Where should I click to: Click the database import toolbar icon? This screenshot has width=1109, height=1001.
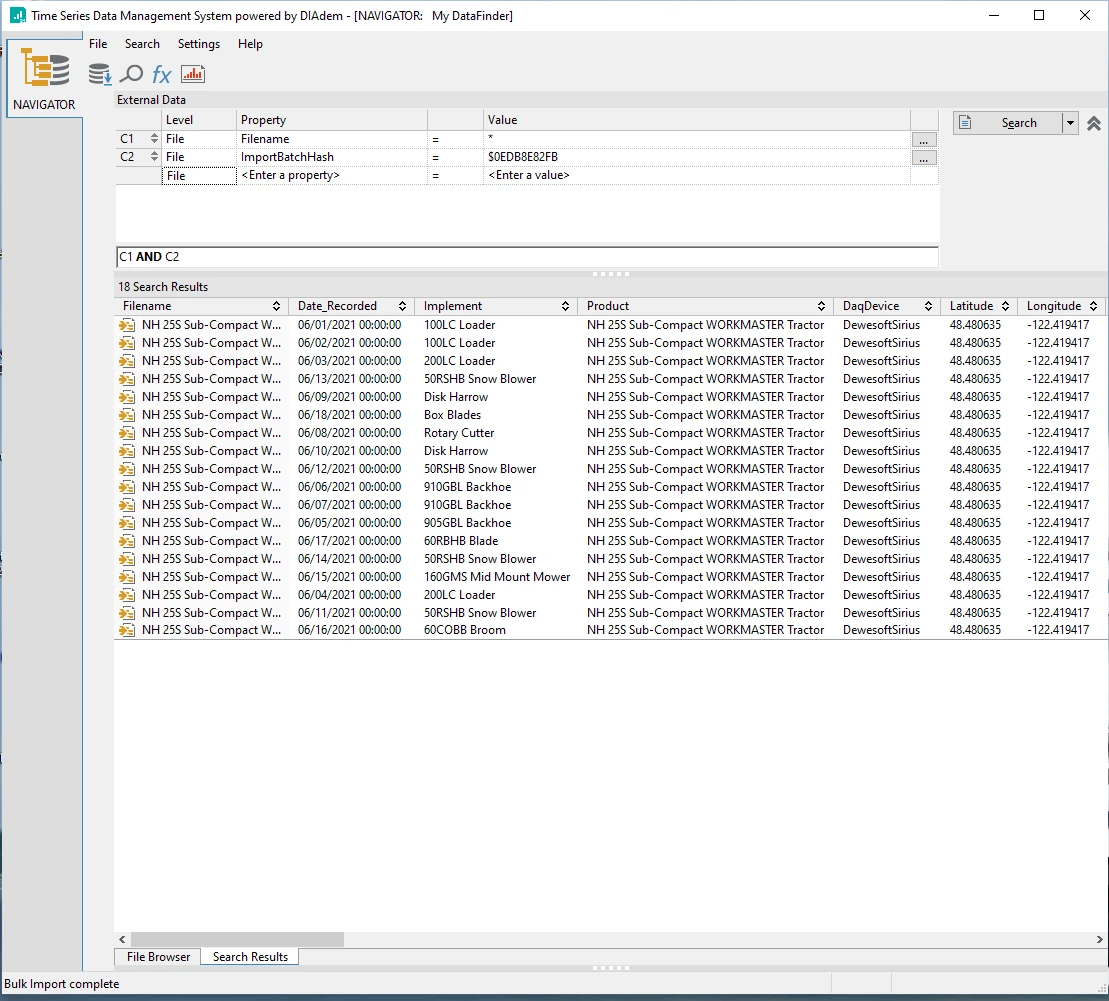(x=100, y=74)
